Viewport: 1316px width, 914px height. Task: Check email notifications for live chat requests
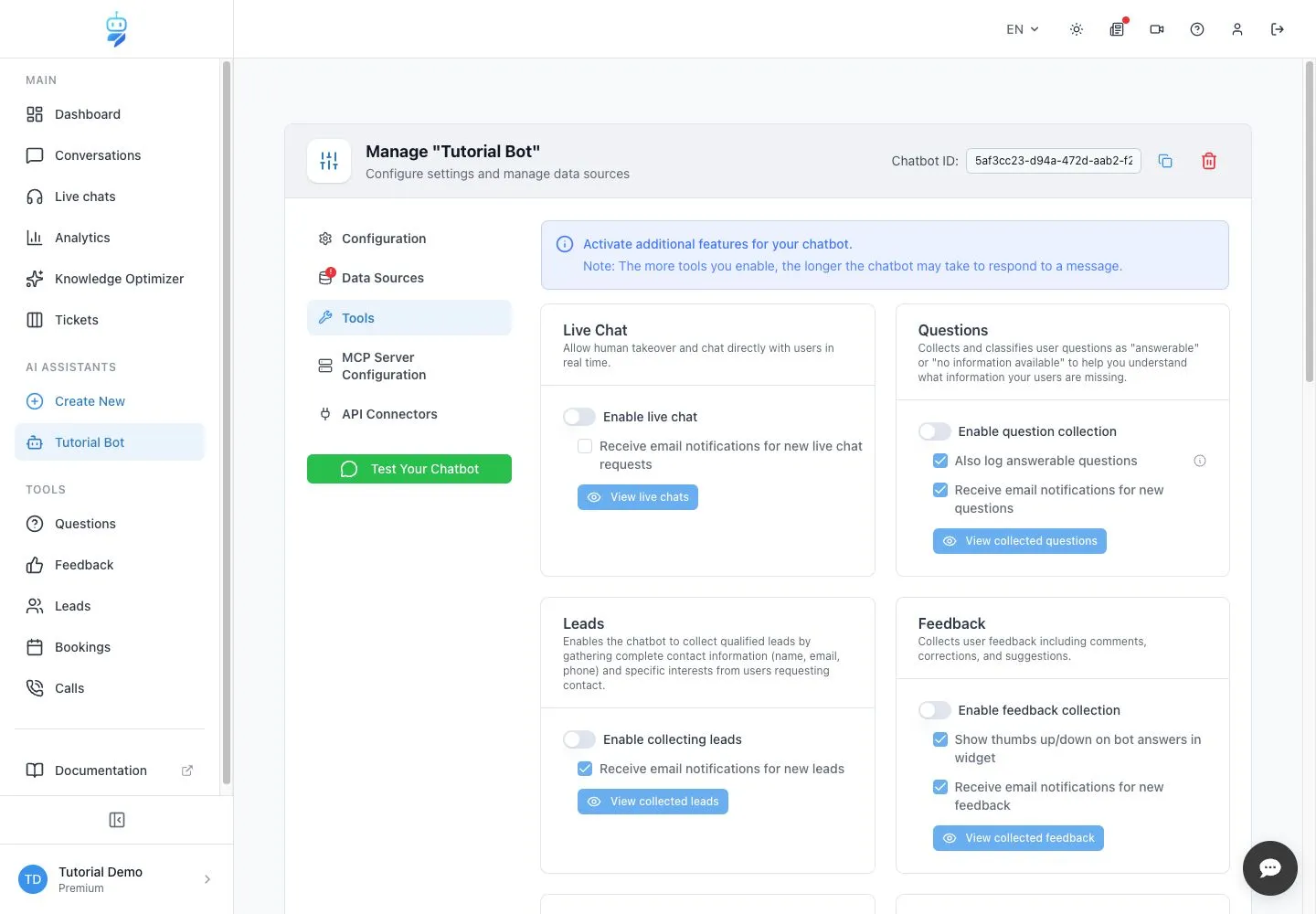click(585, 446)
